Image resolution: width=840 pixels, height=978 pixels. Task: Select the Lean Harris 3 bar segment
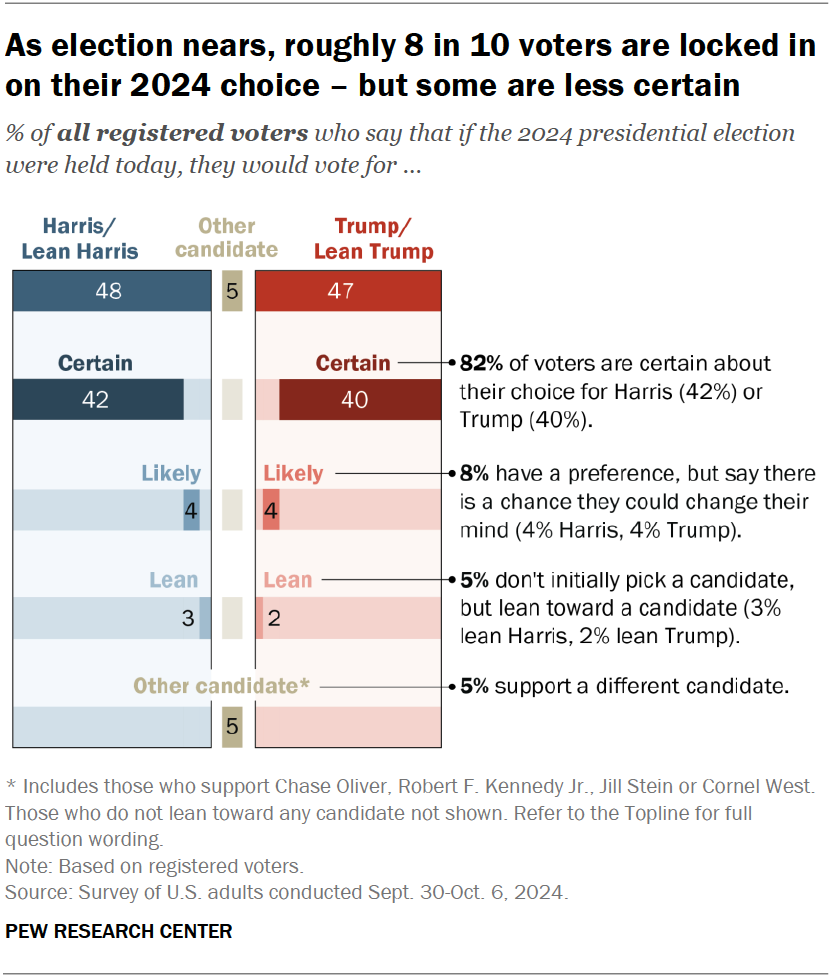(205, 618)
